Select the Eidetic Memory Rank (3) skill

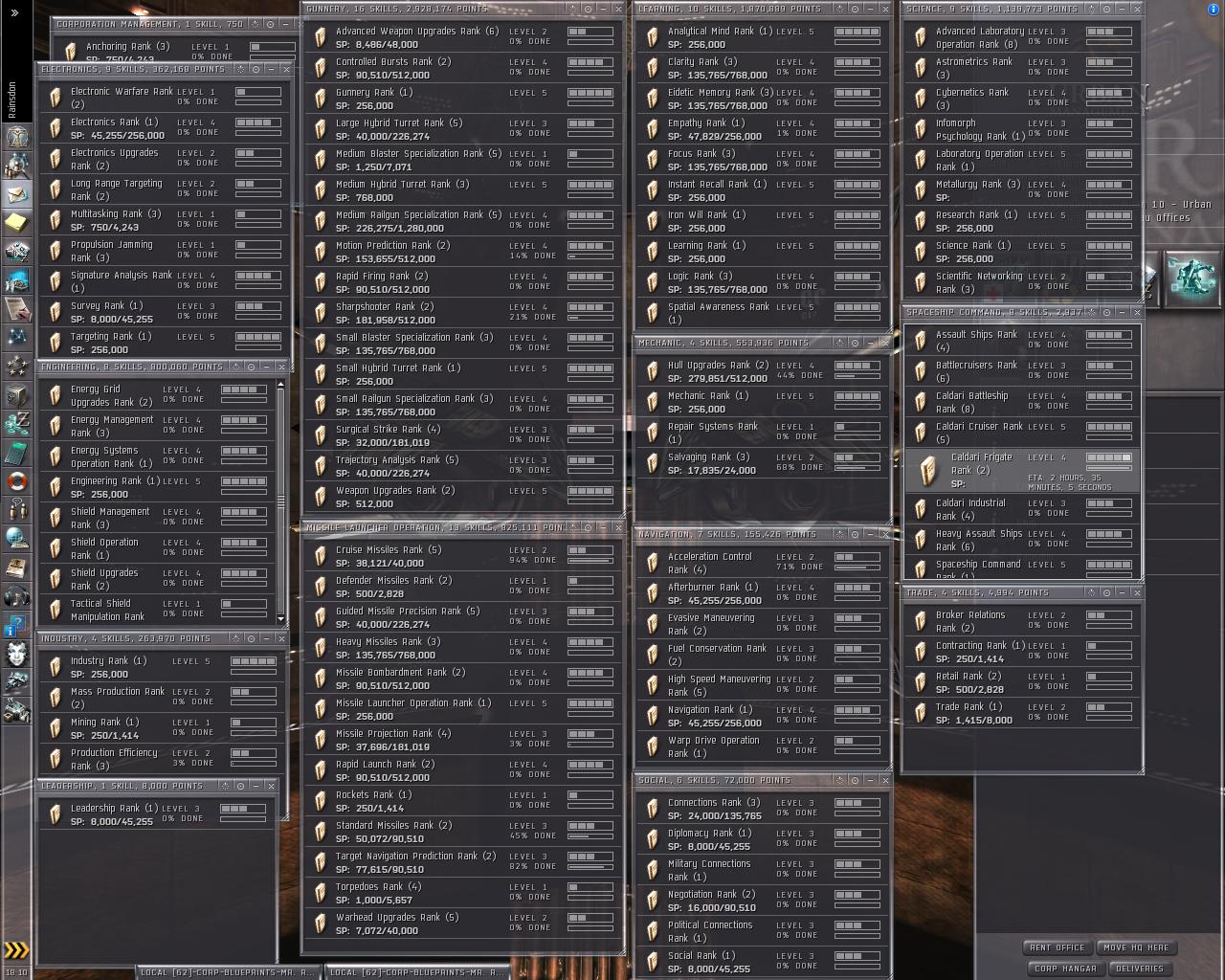coord(763,99)
